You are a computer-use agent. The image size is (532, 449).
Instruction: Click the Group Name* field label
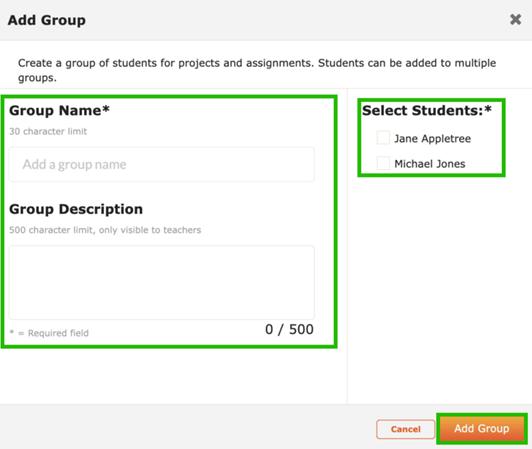click(x=59, y=111)
